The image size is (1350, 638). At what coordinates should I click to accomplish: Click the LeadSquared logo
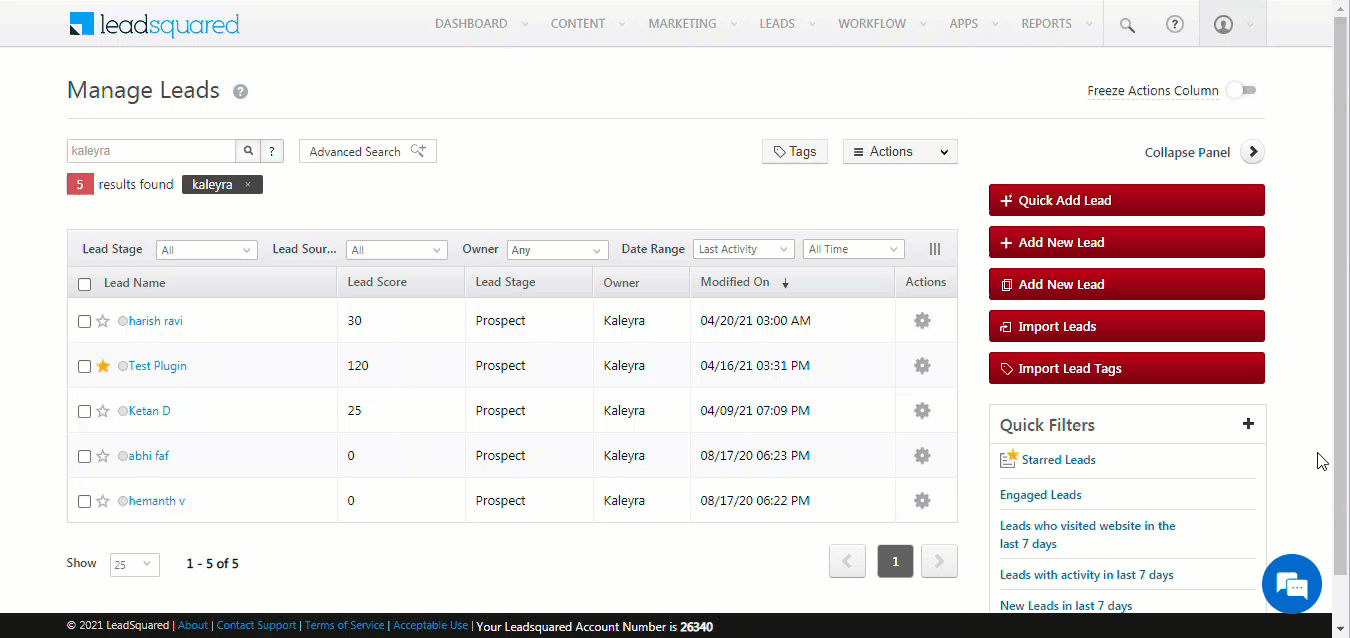tap(154, 24)
